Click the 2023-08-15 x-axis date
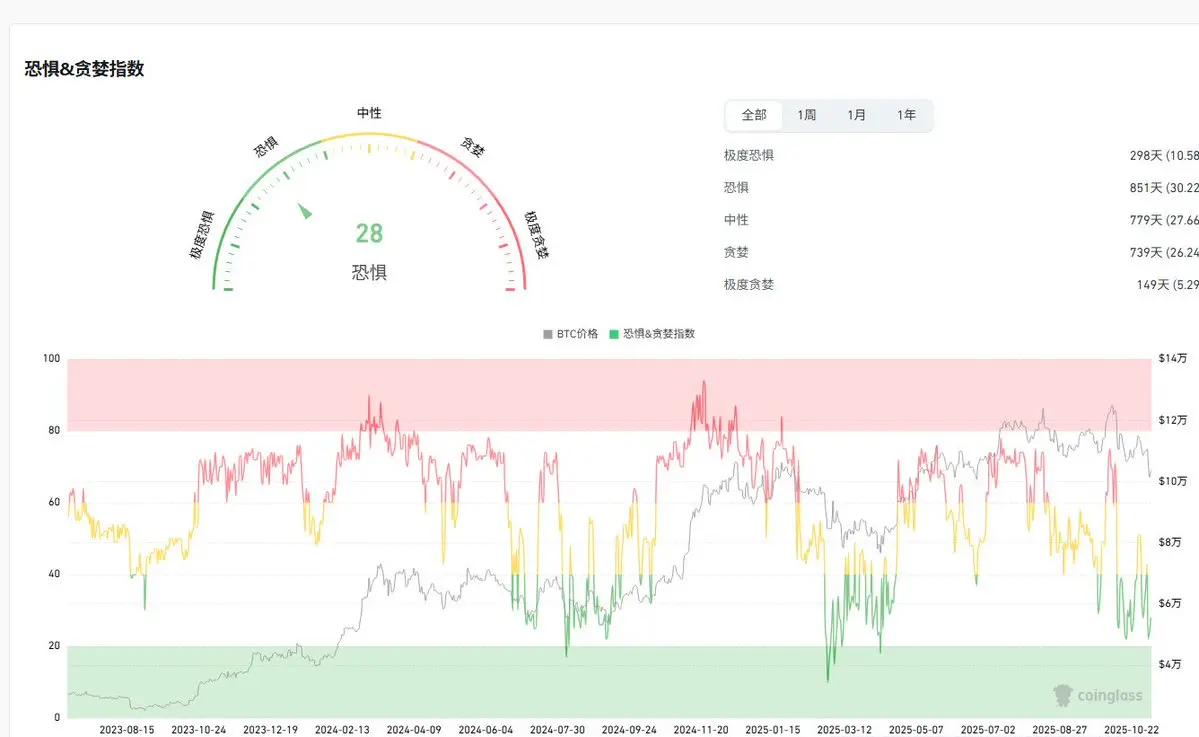 pos(127,730)
